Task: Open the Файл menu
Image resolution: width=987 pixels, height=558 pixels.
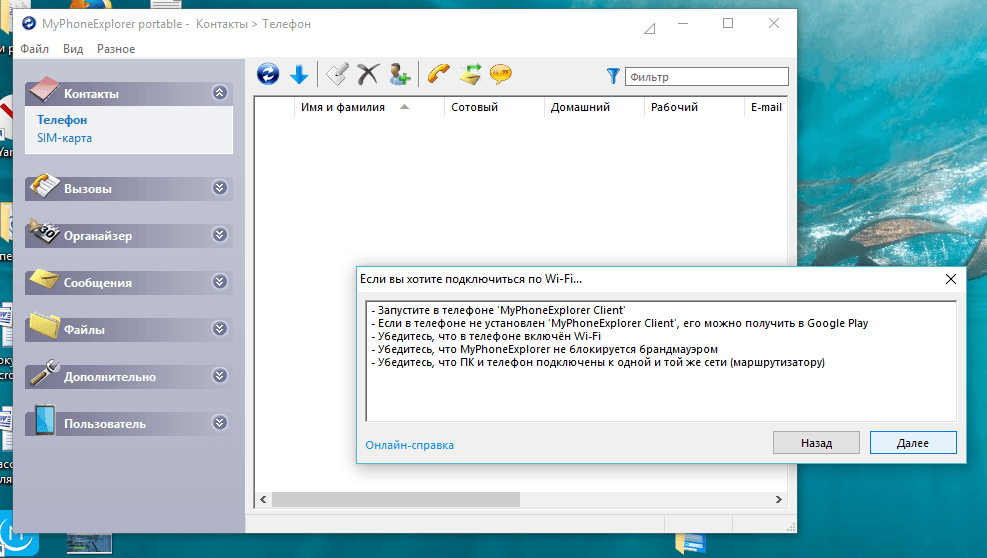Action: pos(34,49)
